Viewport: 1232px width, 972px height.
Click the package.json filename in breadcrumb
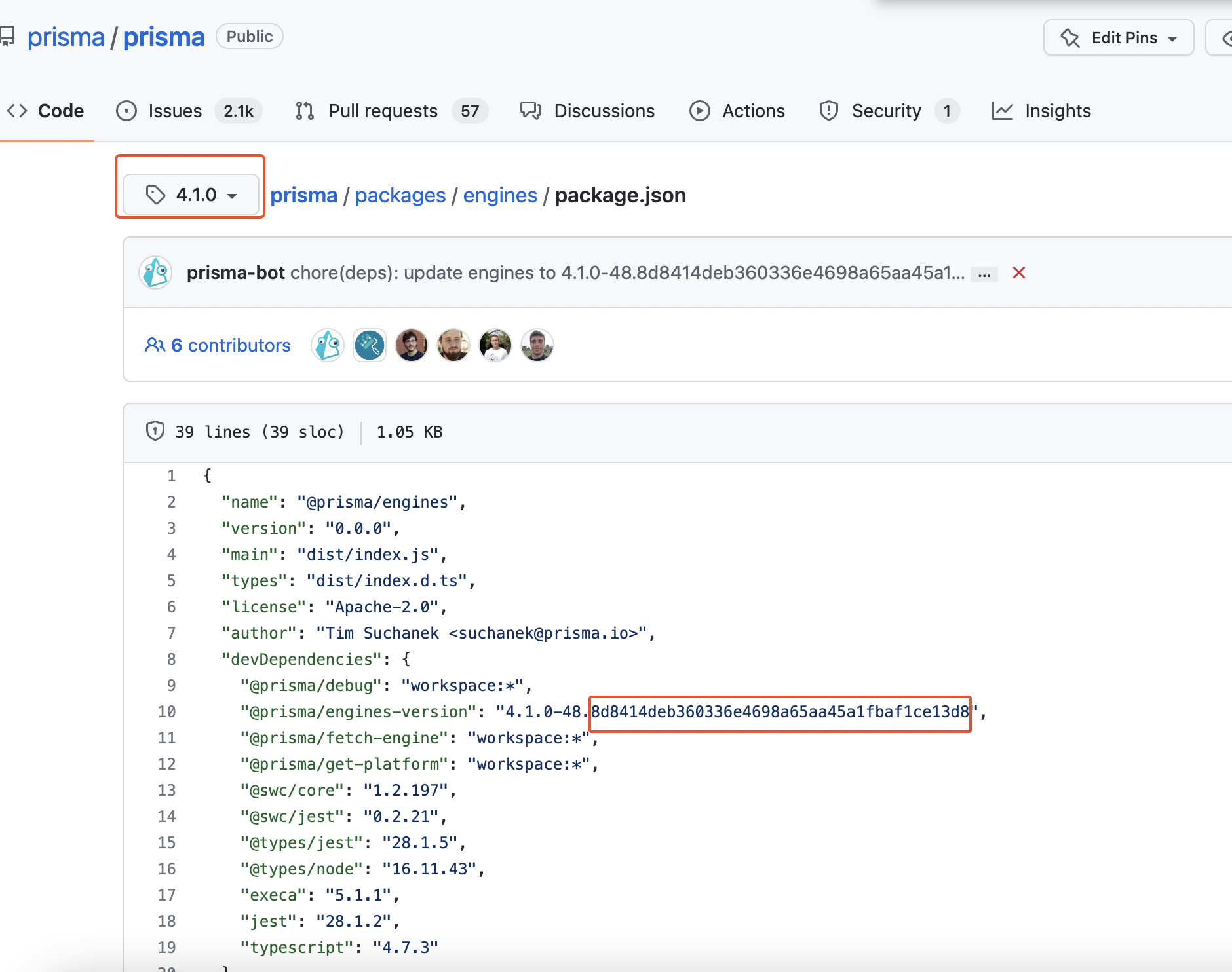[x=620, y=195]
